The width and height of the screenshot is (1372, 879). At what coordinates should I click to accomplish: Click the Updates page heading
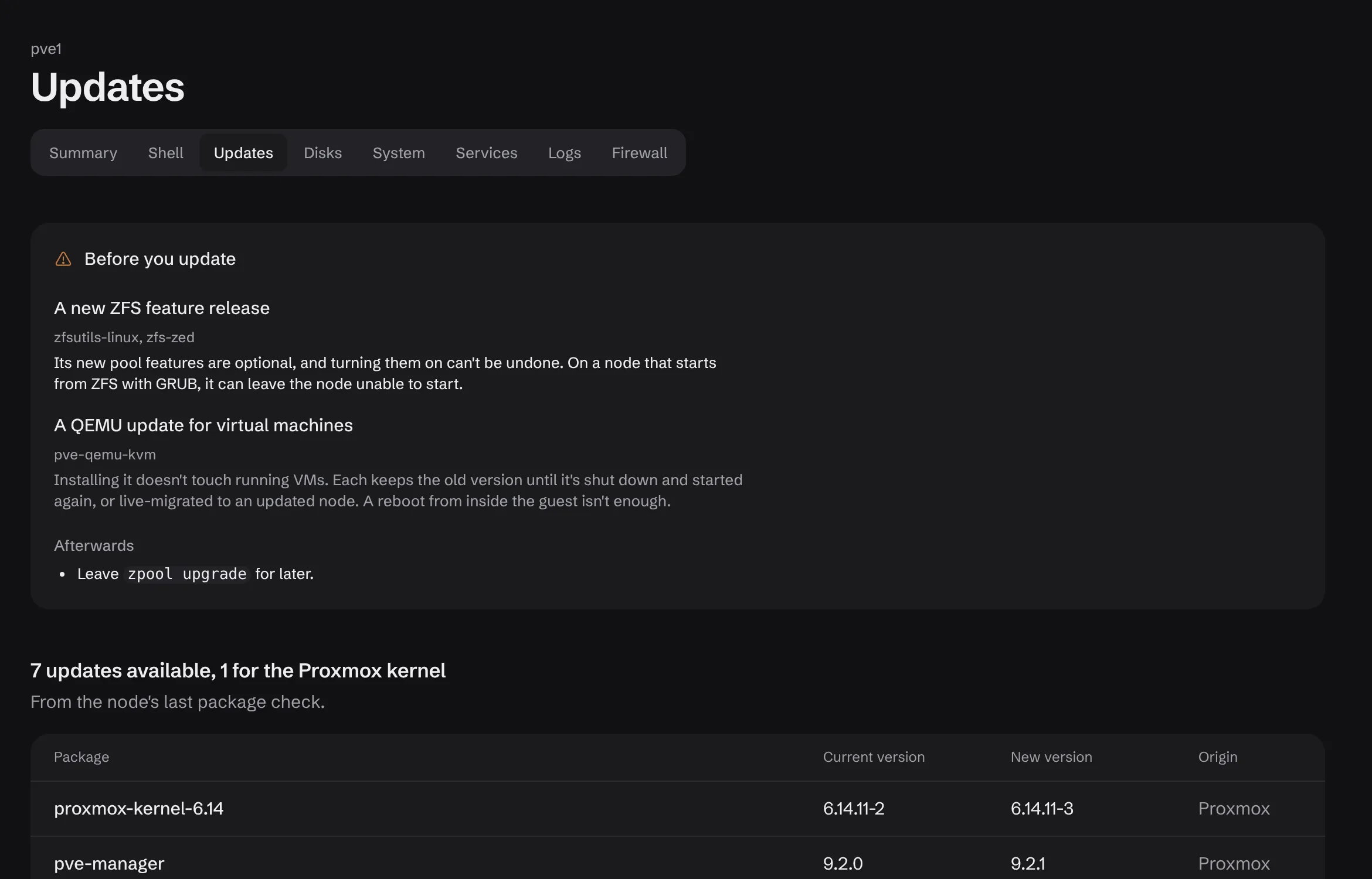(x=107, y=87)
